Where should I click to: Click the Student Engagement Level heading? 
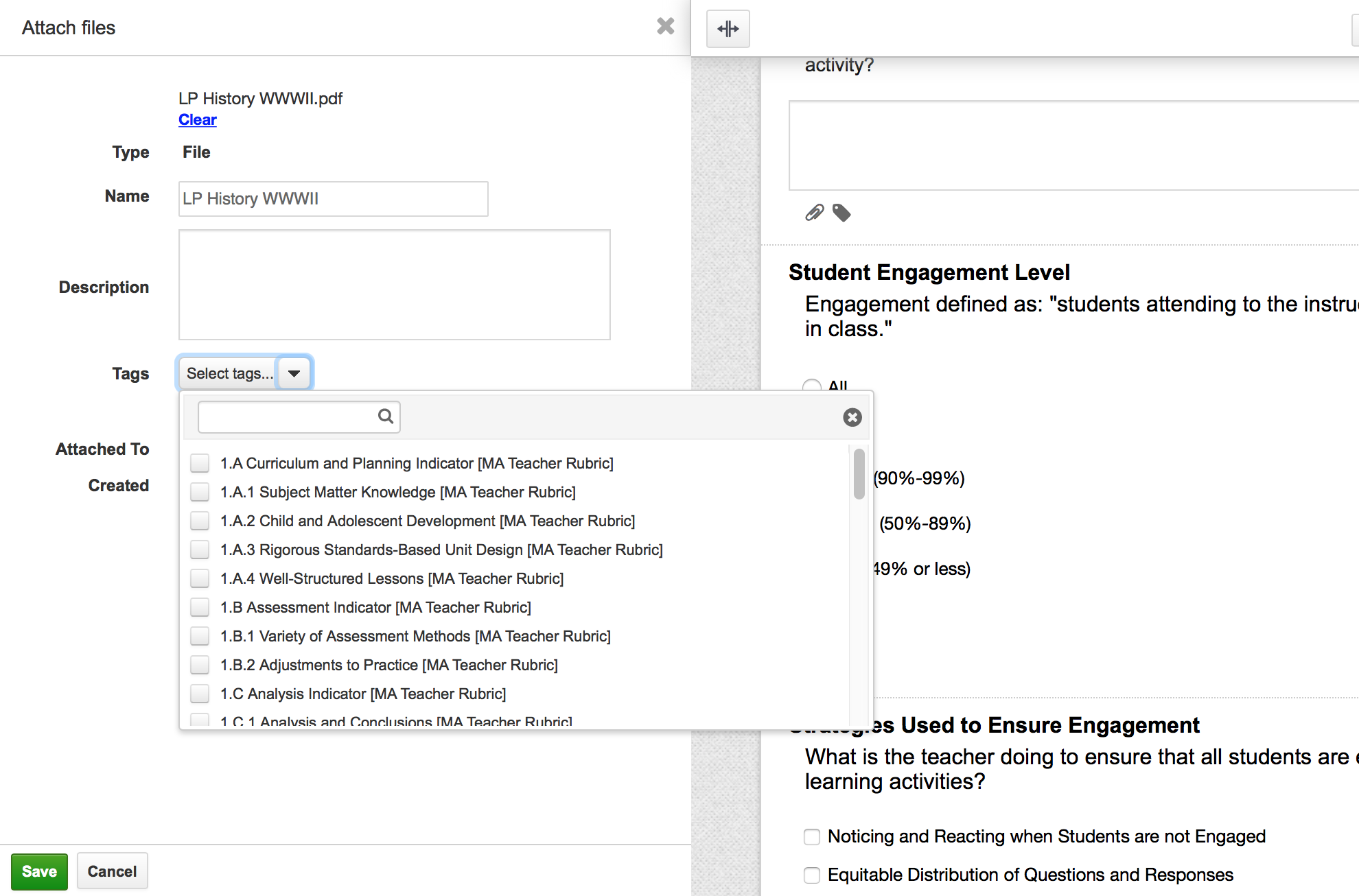(929, 272)
